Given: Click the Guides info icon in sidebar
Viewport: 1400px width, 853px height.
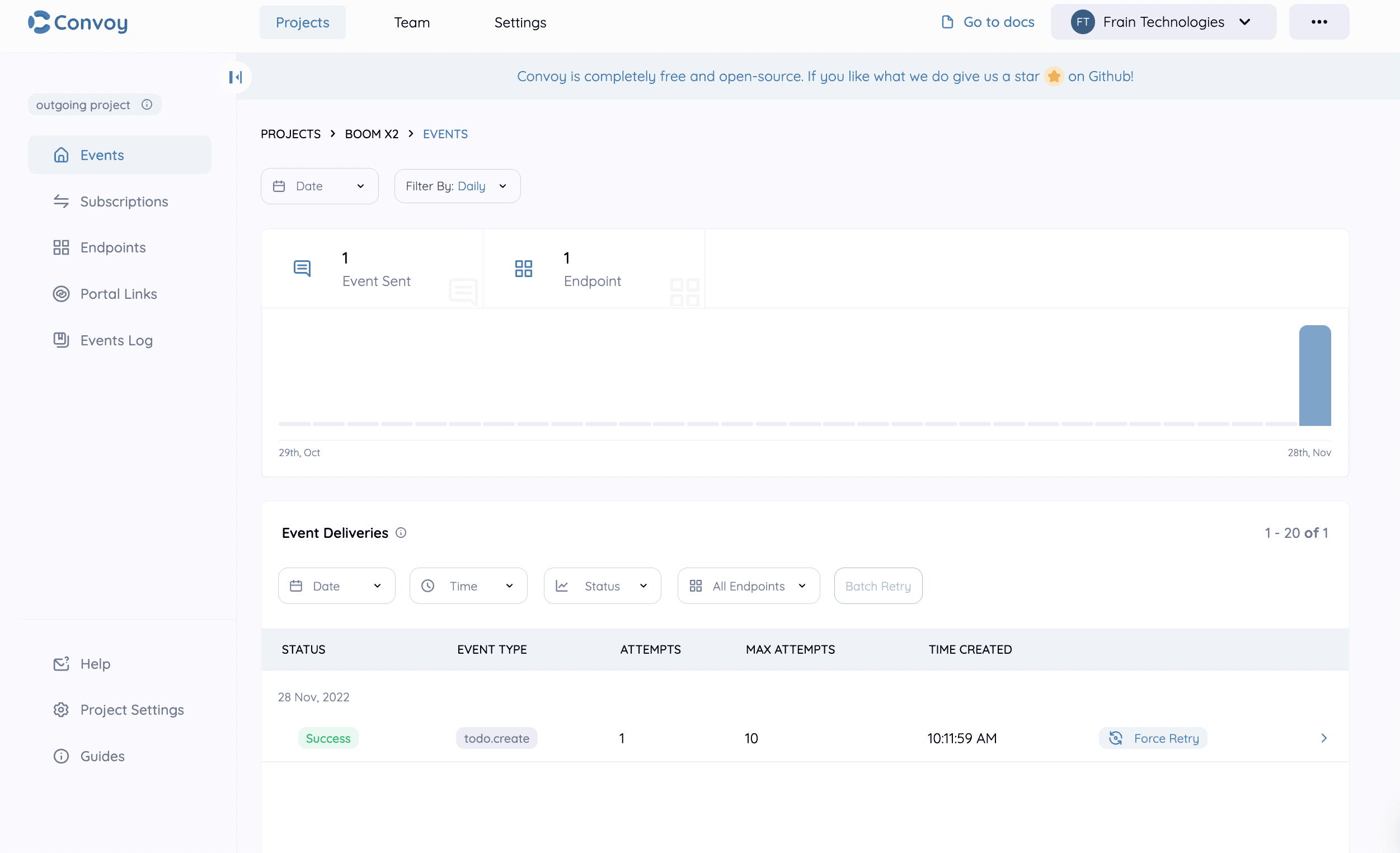Looking at the screenshot, I should point(62,756).
